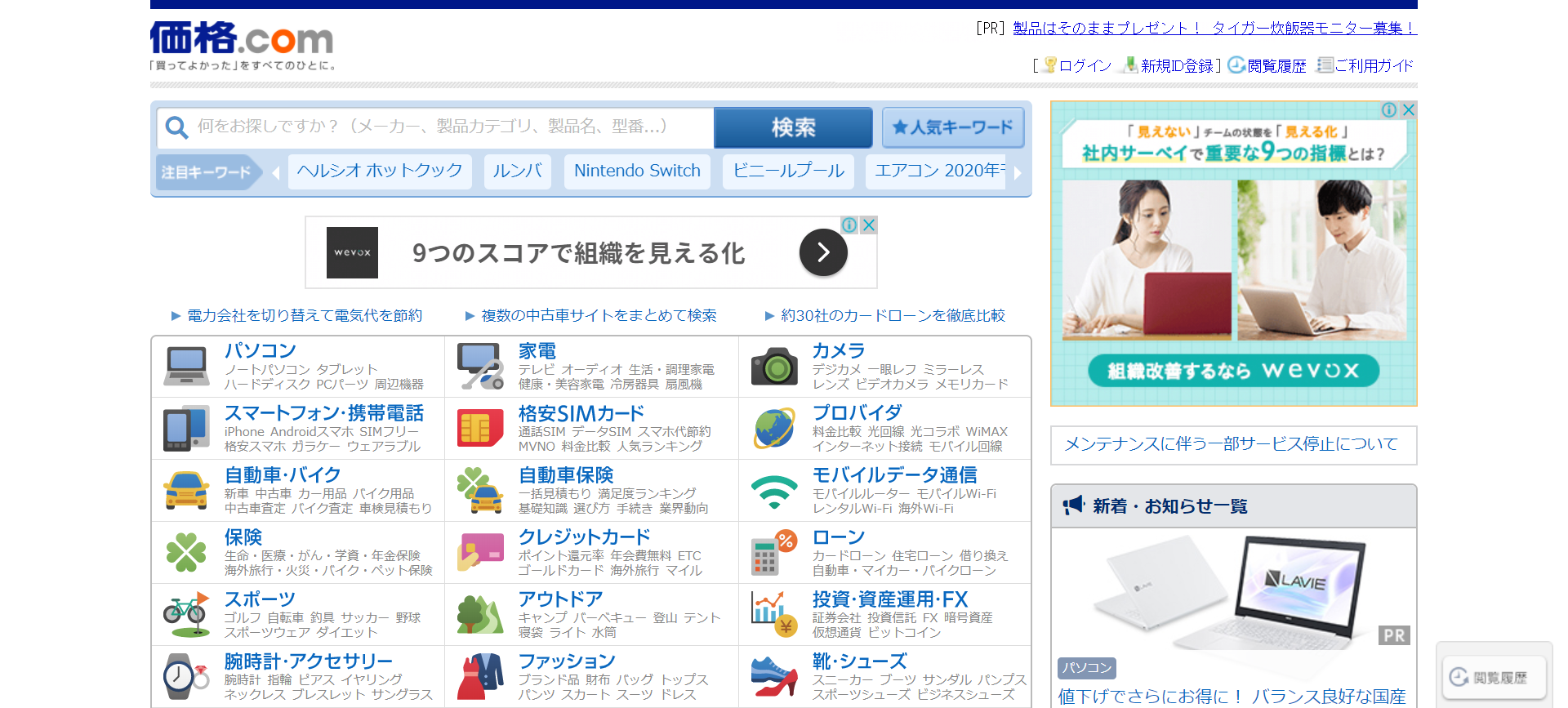The height and width of the screenshot is (708, 1568).
Task: Click the 閲覧履歴 clock icon in header
Action: click(1236, 65)
